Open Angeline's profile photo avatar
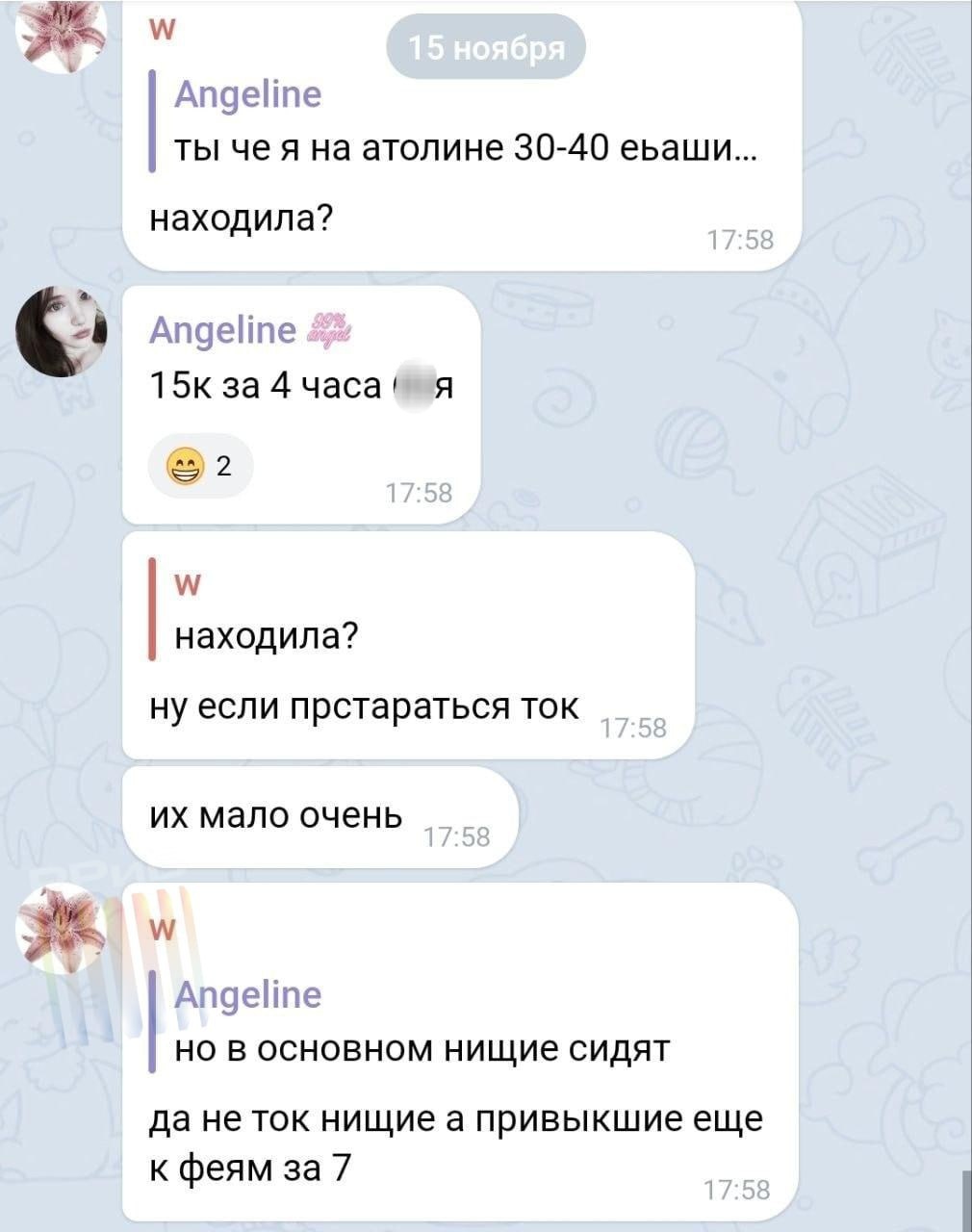 [64, 330]
